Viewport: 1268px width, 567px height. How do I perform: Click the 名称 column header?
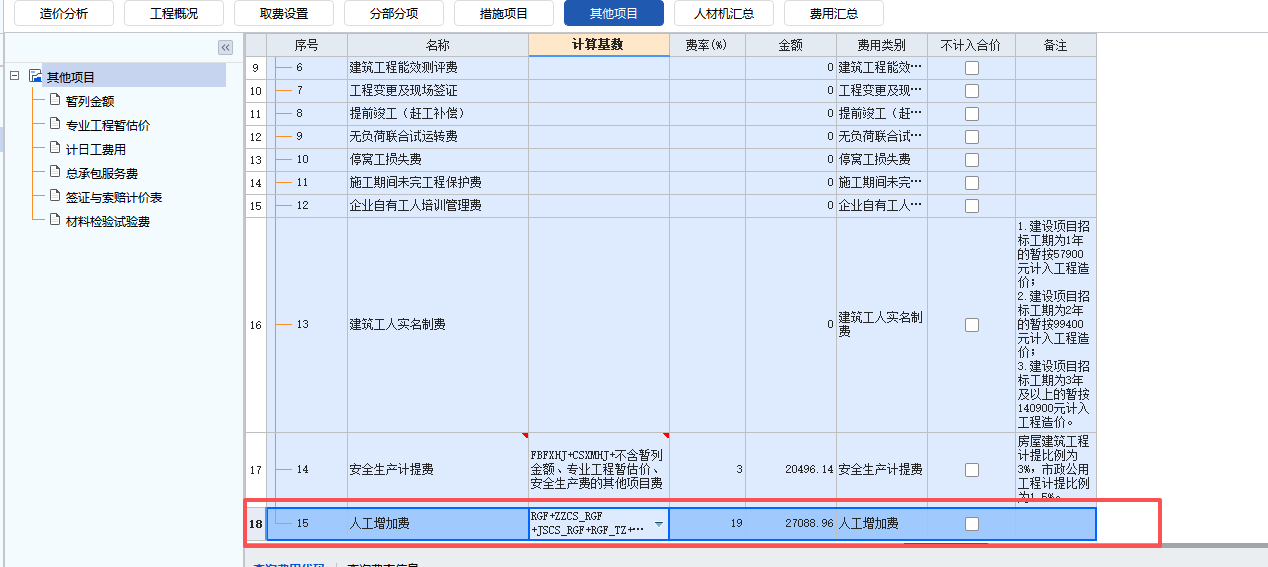[x=438, y=45]
